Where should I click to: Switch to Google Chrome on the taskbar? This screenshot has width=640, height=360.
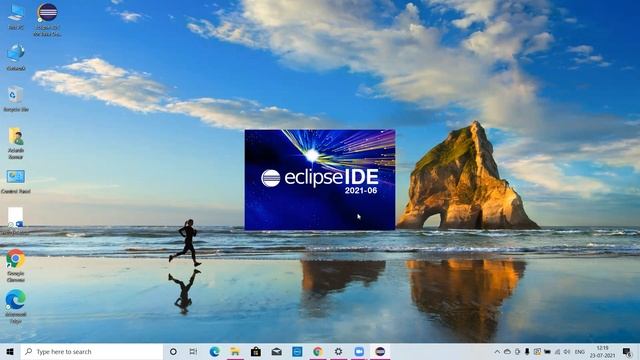click(x=318, y=351)
